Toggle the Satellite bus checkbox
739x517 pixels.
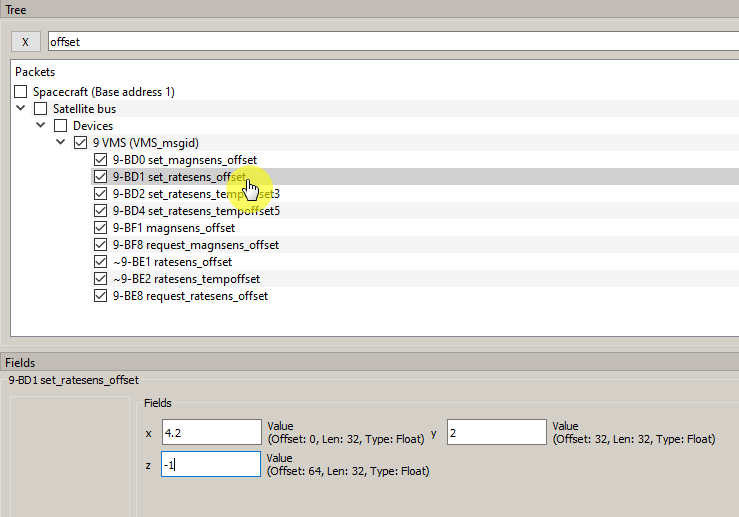[41, 109]
